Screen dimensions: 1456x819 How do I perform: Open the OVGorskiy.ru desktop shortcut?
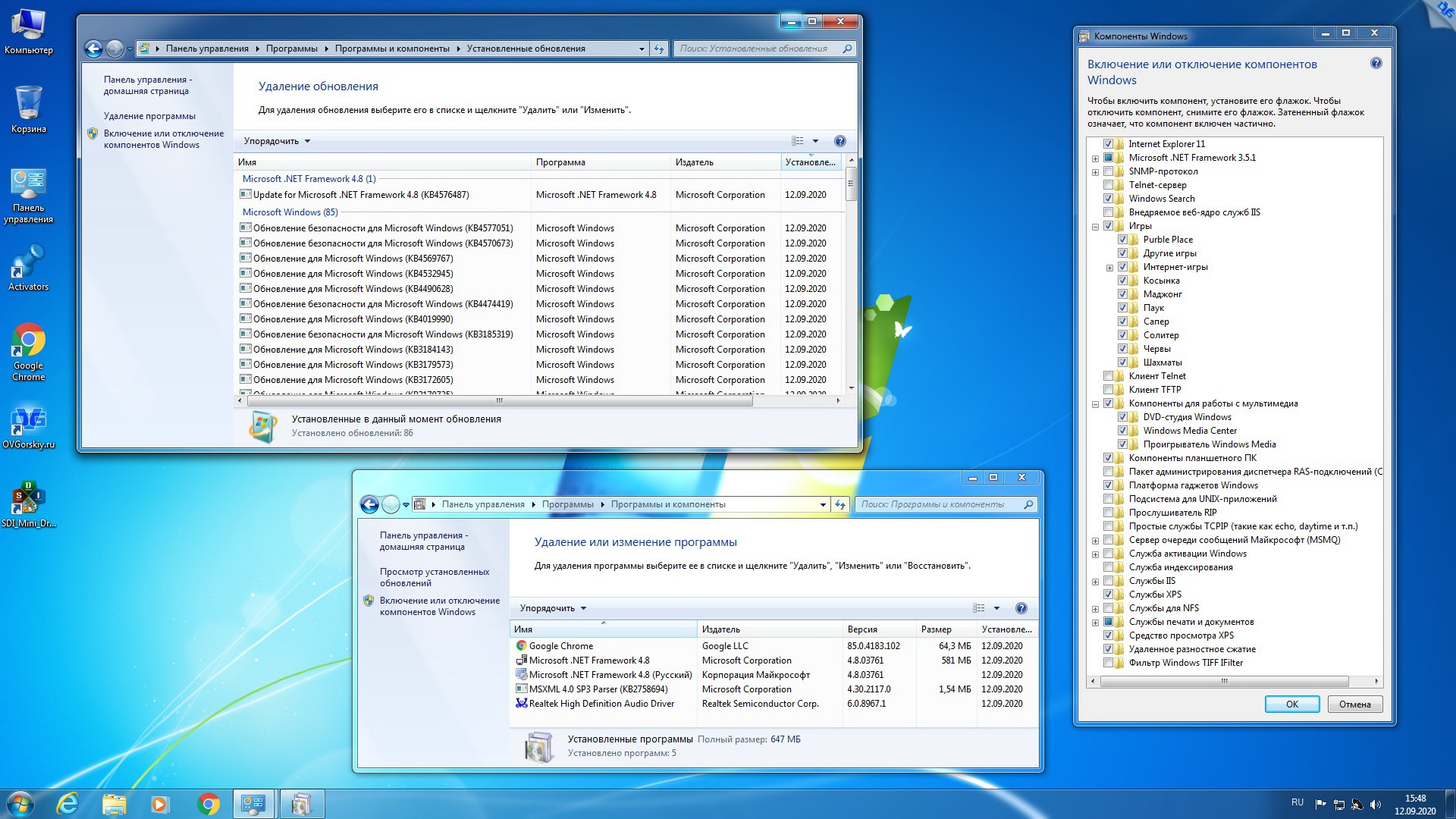coord(28,428)
